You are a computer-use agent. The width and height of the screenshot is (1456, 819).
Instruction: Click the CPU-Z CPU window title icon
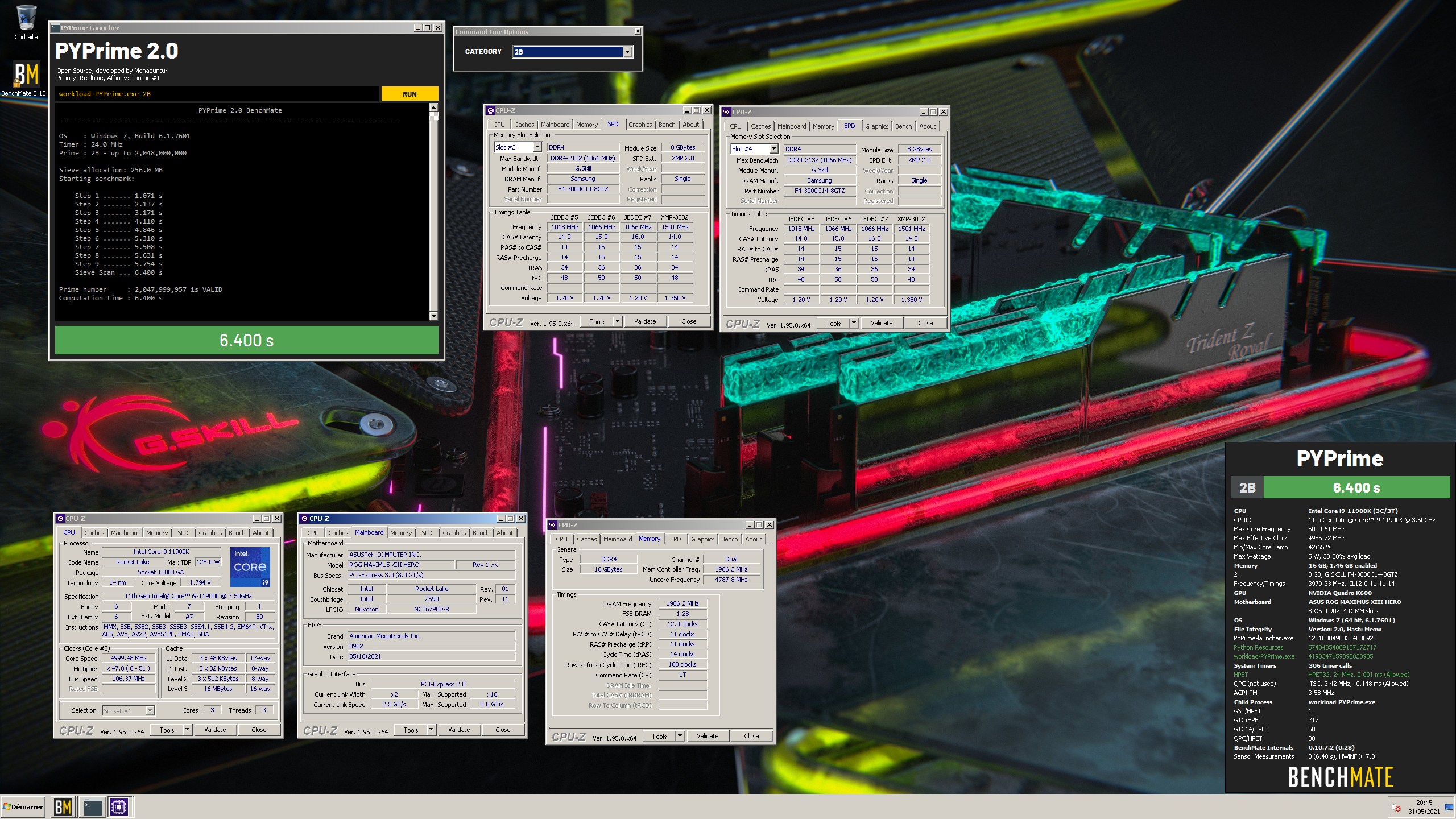(60, 519)
